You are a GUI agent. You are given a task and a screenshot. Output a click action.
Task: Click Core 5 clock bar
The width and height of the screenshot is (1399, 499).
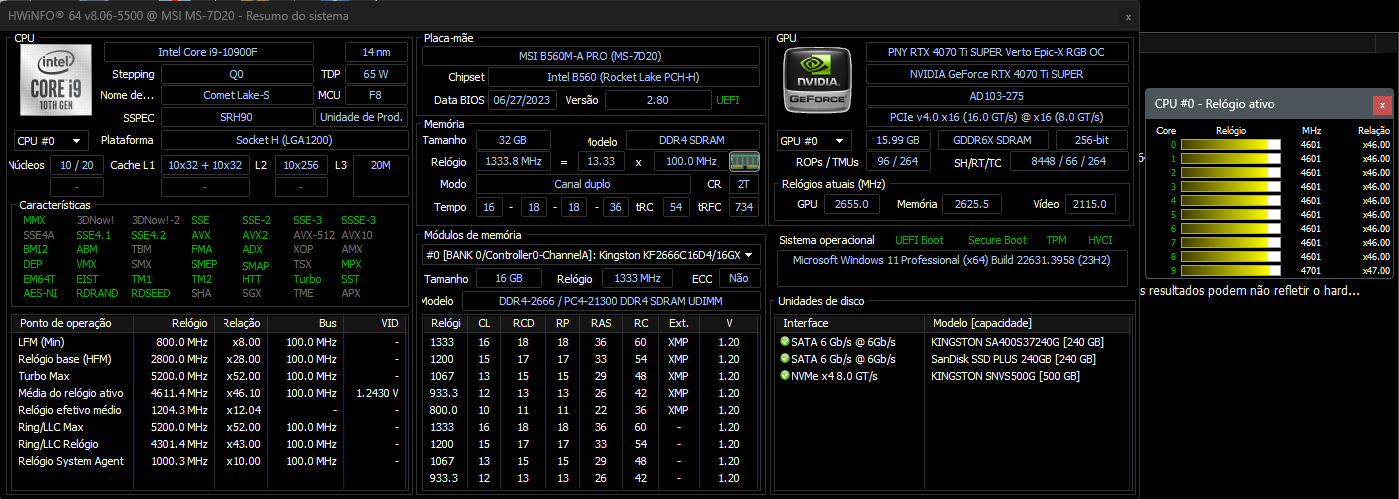pos(1231,214)
